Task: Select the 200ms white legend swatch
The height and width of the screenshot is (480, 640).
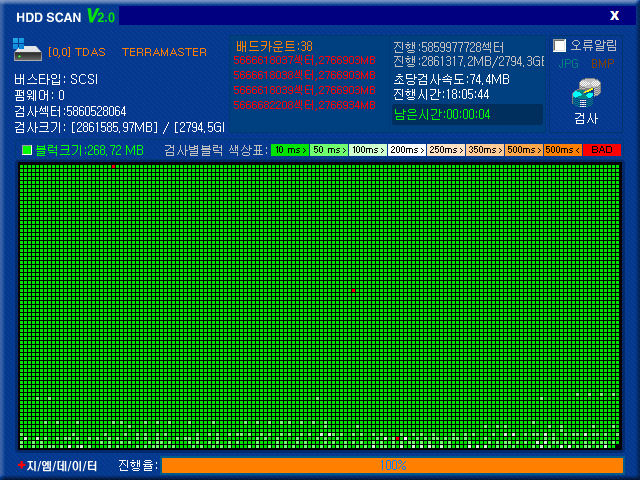Action: click(x=407, y=150)
